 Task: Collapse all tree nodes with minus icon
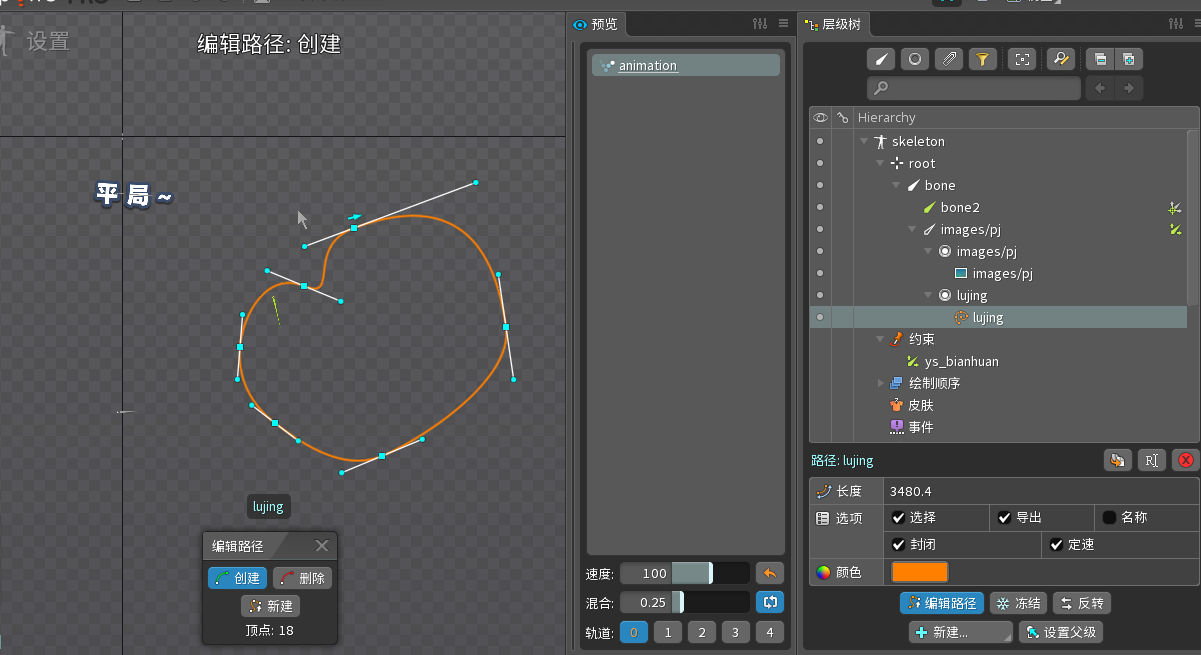pos(1100,59)
